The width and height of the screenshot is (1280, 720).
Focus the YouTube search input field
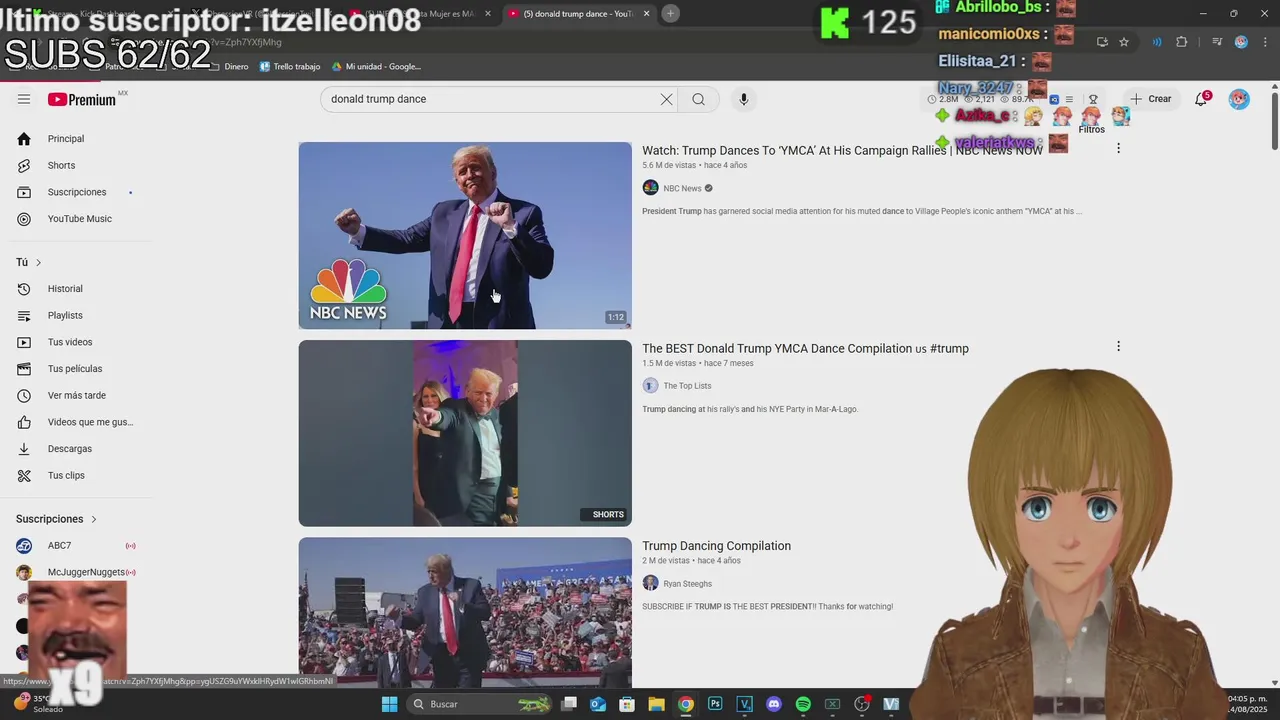coord(490,99)
